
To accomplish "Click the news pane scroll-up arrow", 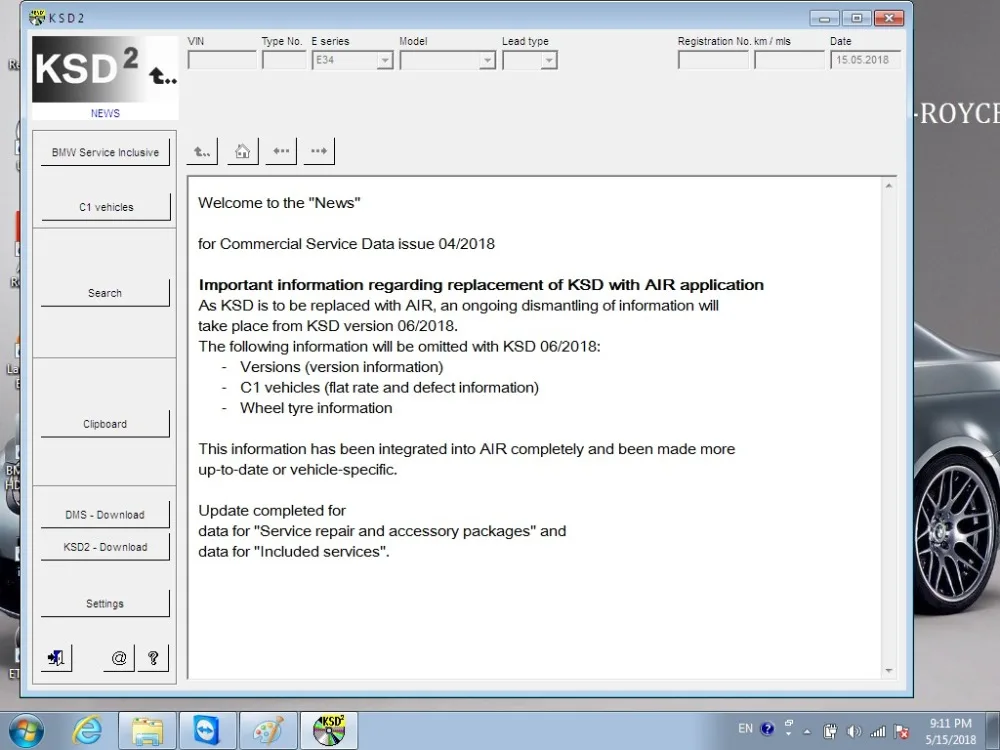I will tap(888, 186).
